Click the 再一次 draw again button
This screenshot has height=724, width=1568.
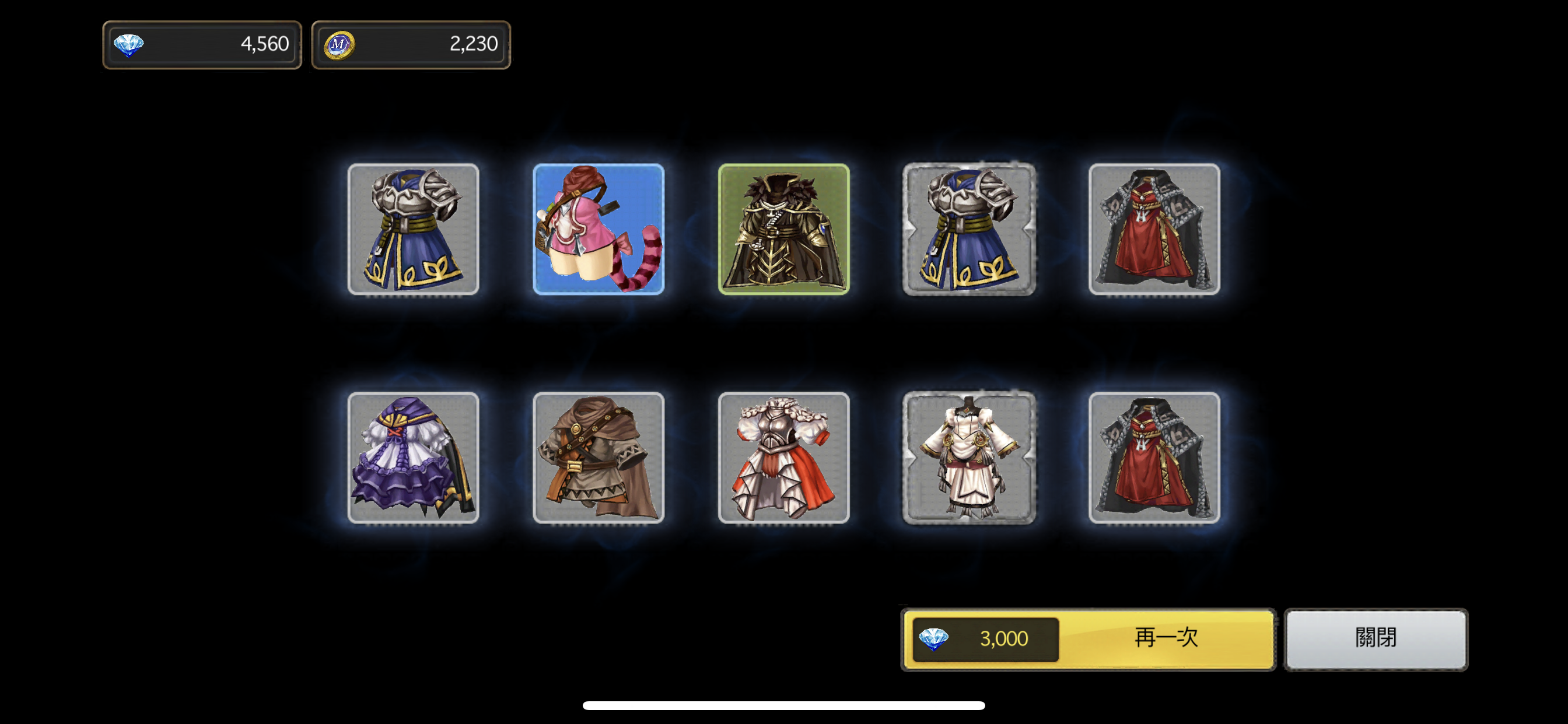[x=1088, y=639]
